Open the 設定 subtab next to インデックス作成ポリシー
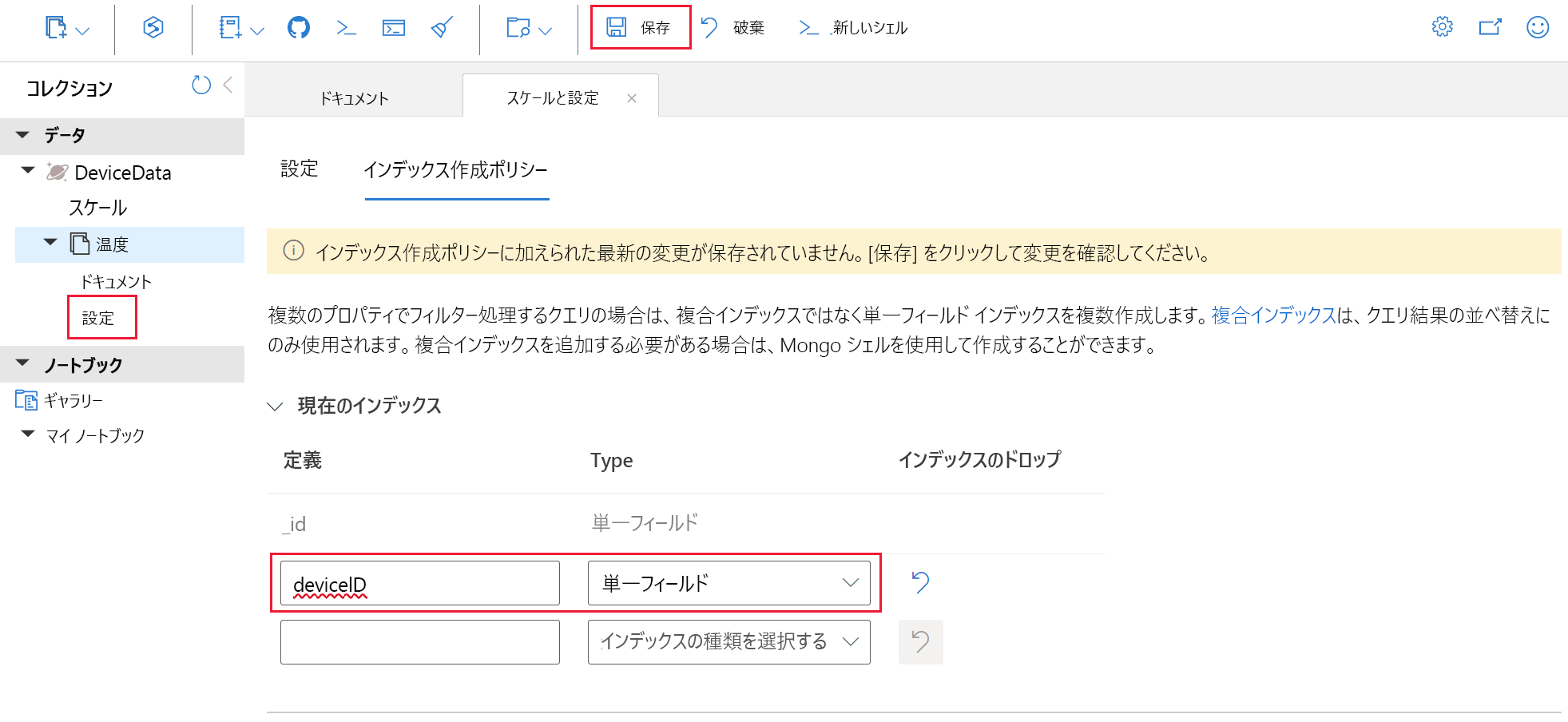Screen dimensions: 1568x722 point(299,169)
